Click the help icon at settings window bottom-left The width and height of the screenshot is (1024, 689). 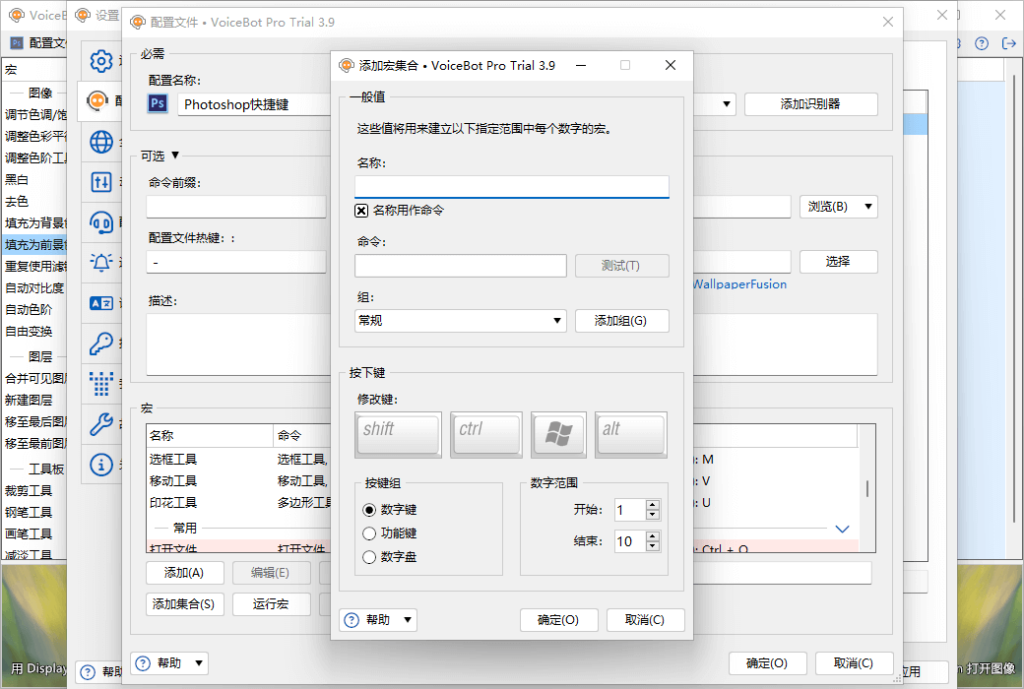pos(88,671)
